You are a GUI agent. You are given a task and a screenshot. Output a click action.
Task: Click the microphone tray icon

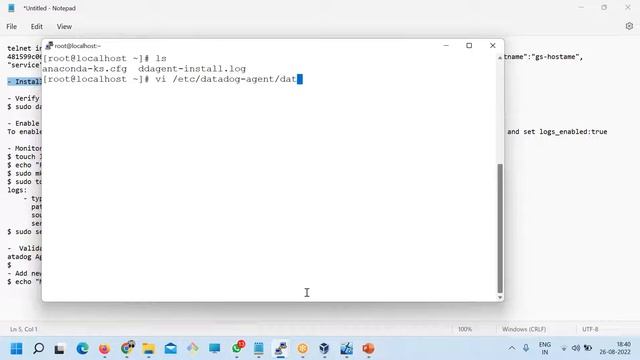[x=526, y=348]
